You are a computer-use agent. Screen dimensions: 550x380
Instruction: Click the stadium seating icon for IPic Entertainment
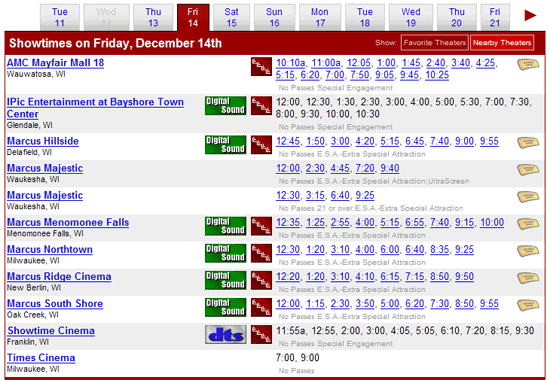(261, 106)
